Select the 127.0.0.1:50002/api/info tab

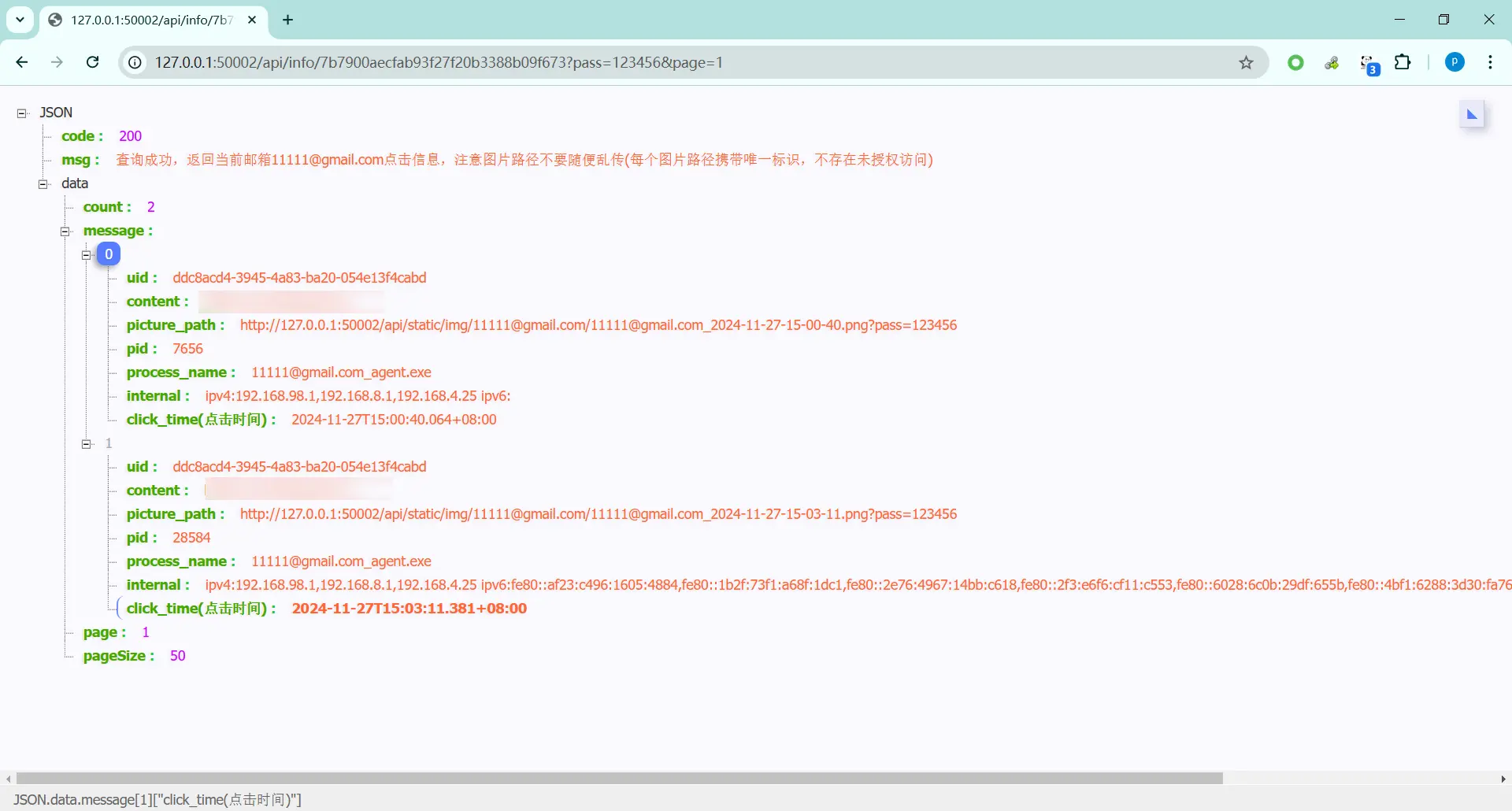tap(153, 20)
